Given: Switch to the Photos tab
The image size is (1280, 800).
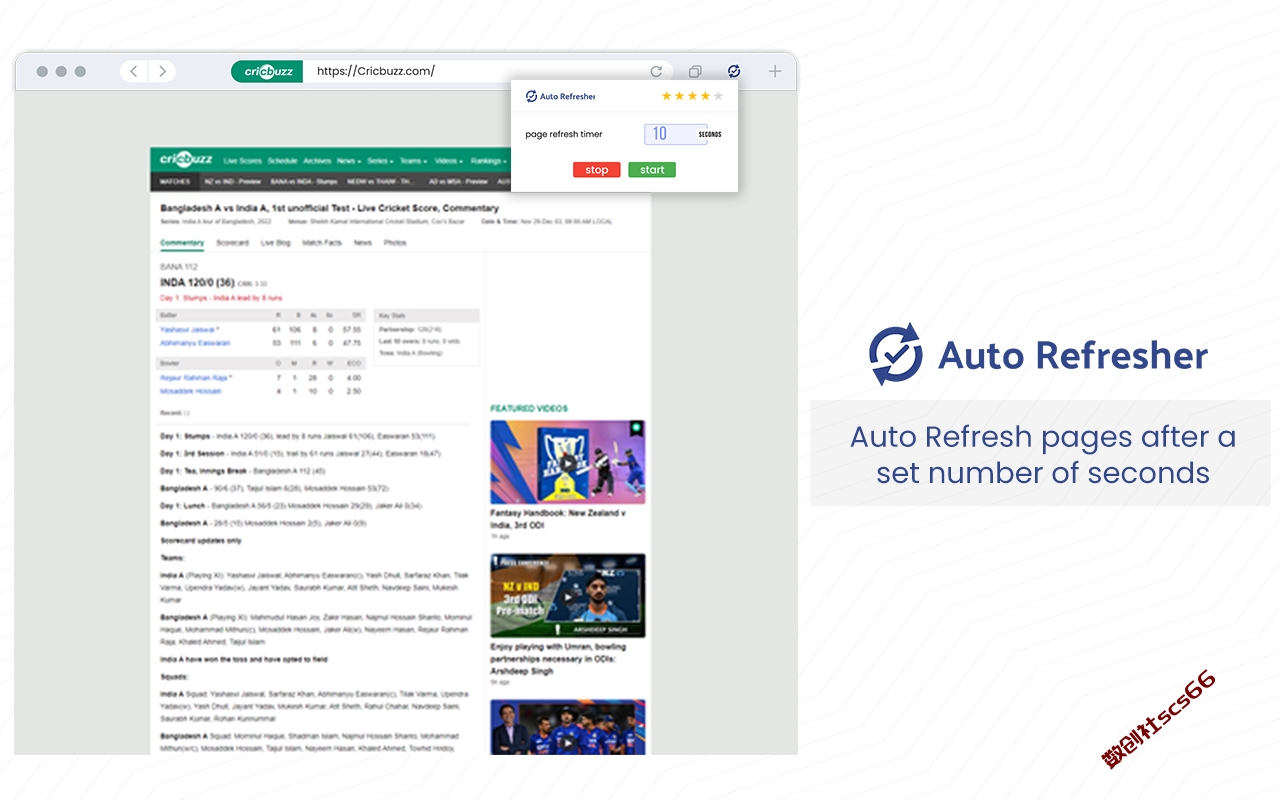Looking at the screenshot, I should 395,243.
